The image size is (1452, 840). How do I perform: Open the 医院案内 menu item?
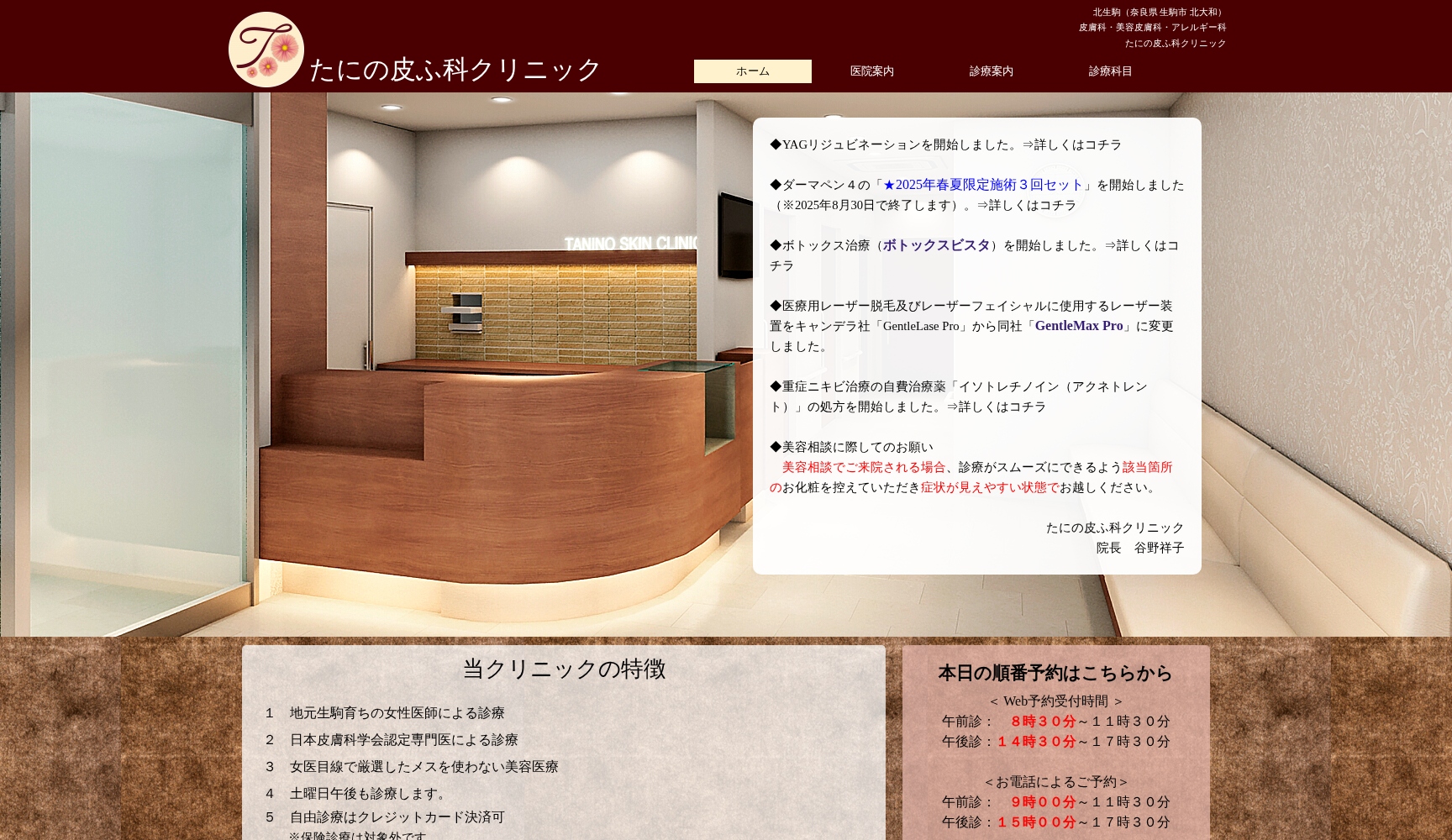click(x=871, y=71)
